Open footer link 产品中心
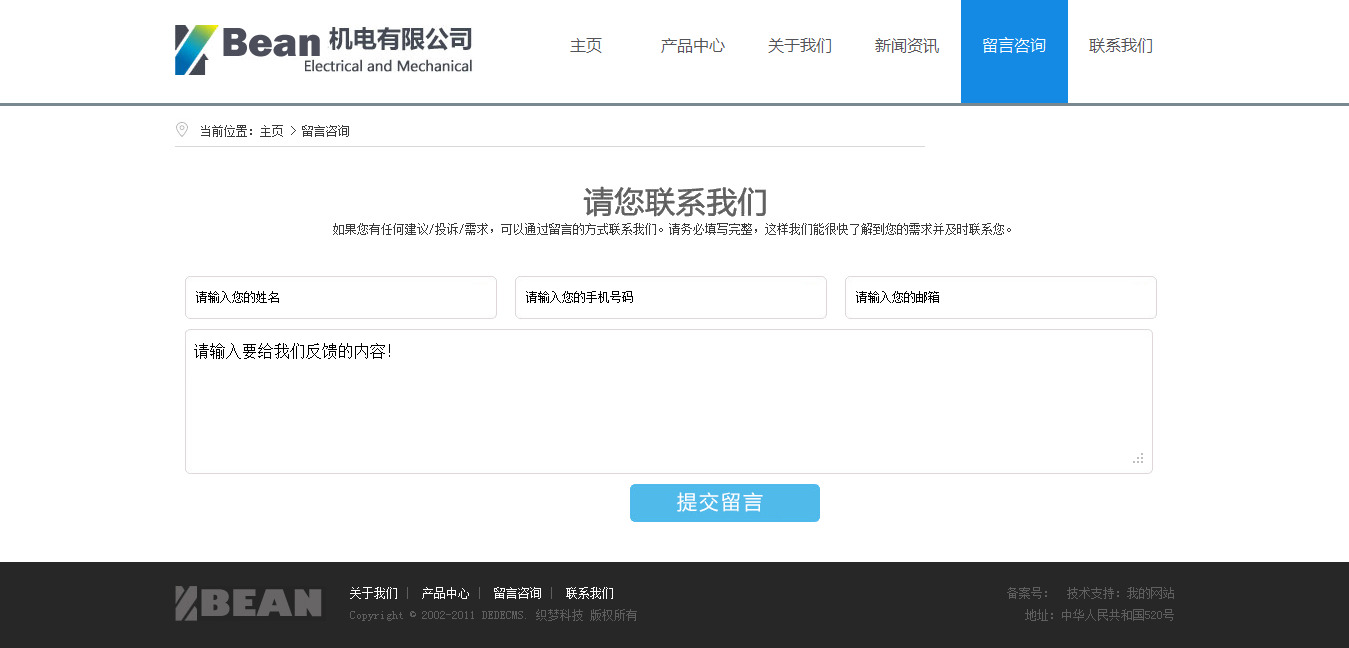The height and width of the screenshot is (648, 1349). pos(445,594)
